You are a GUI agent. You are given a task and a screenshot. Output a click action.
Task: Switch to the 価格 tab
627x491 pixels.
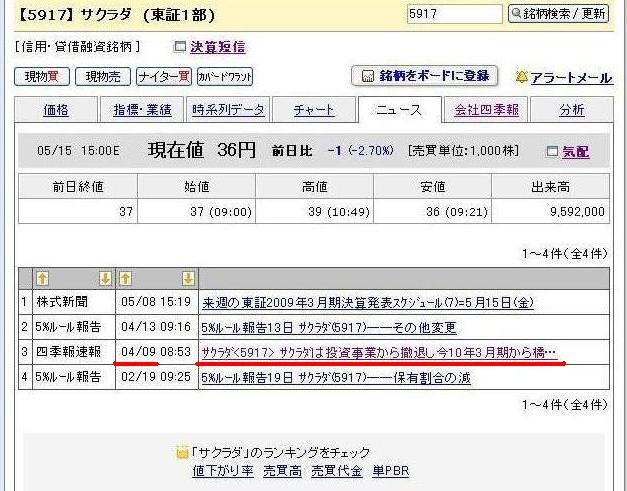point(56,110)
